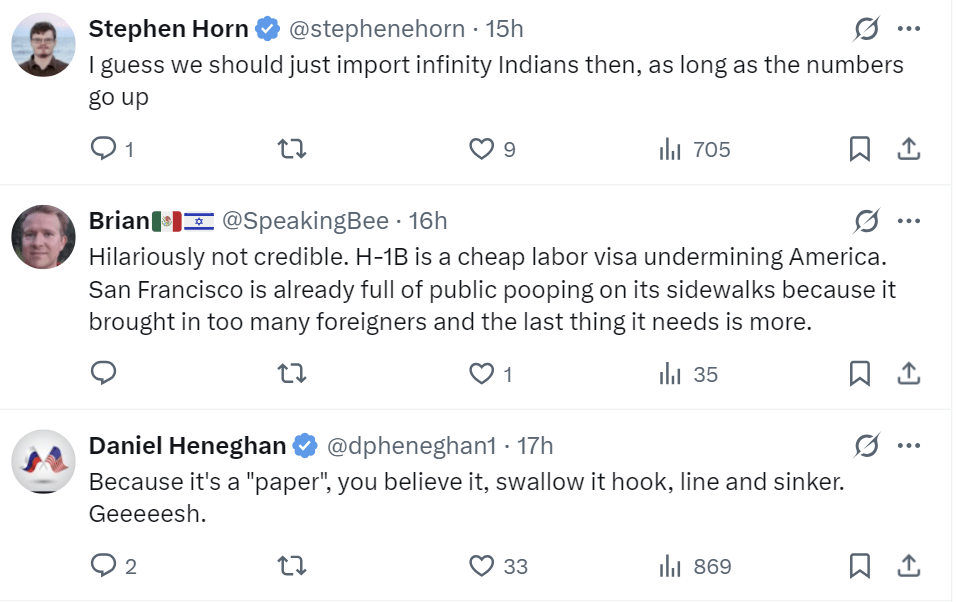The height and width of the screenshot is (602, 956).
Task: Like Brian's tweet
Action: 482,374
